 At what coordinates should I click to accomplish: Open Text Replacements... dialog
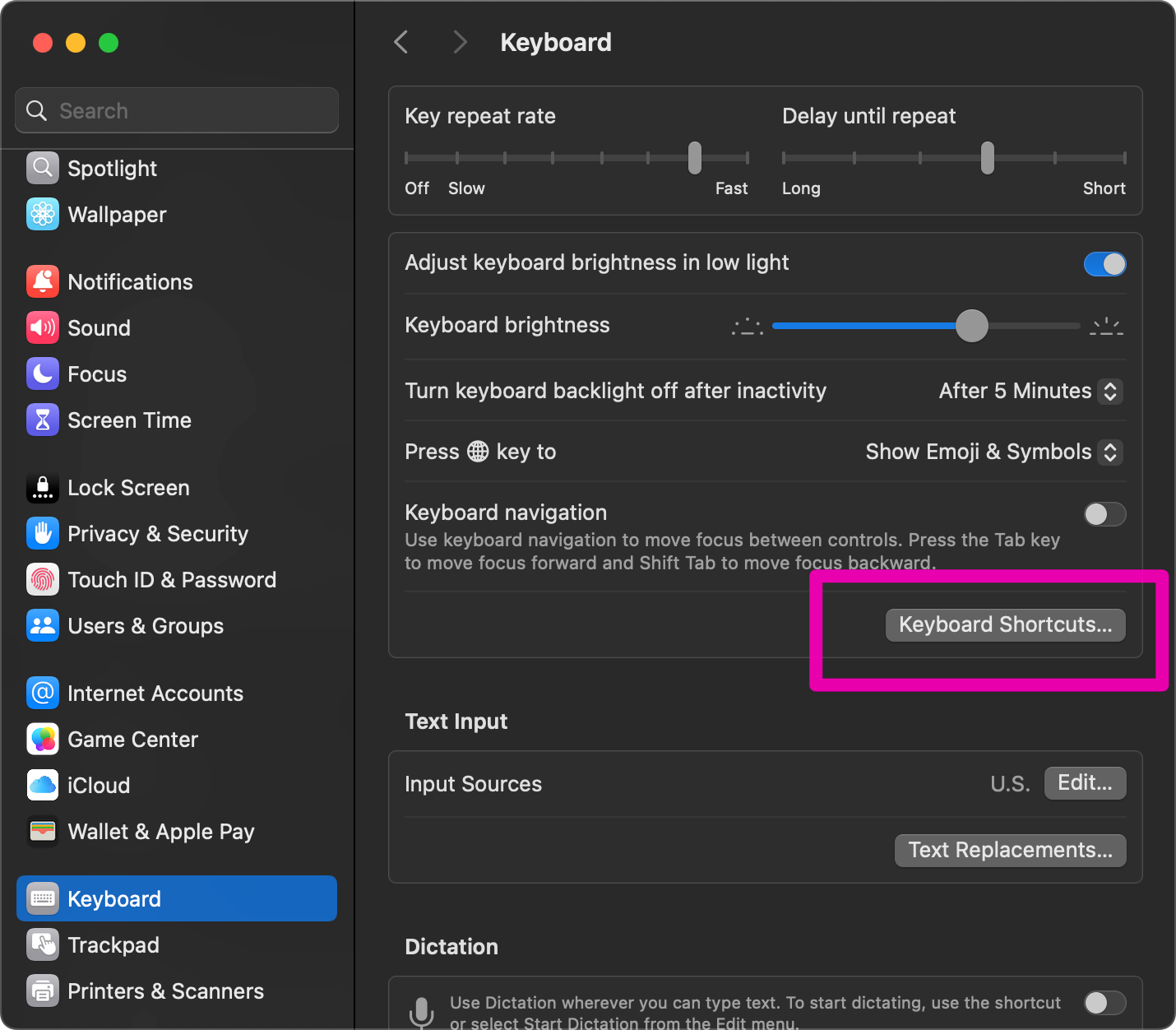coord(1010,850)
